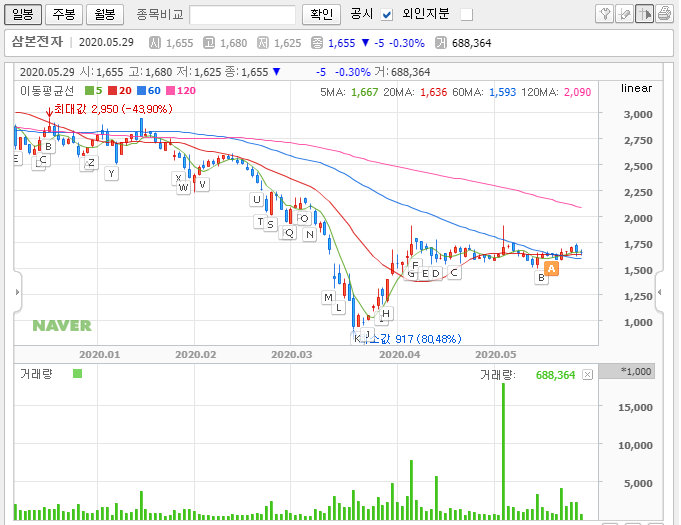Click the 삼본전자 stock name

tap(37, 42)
